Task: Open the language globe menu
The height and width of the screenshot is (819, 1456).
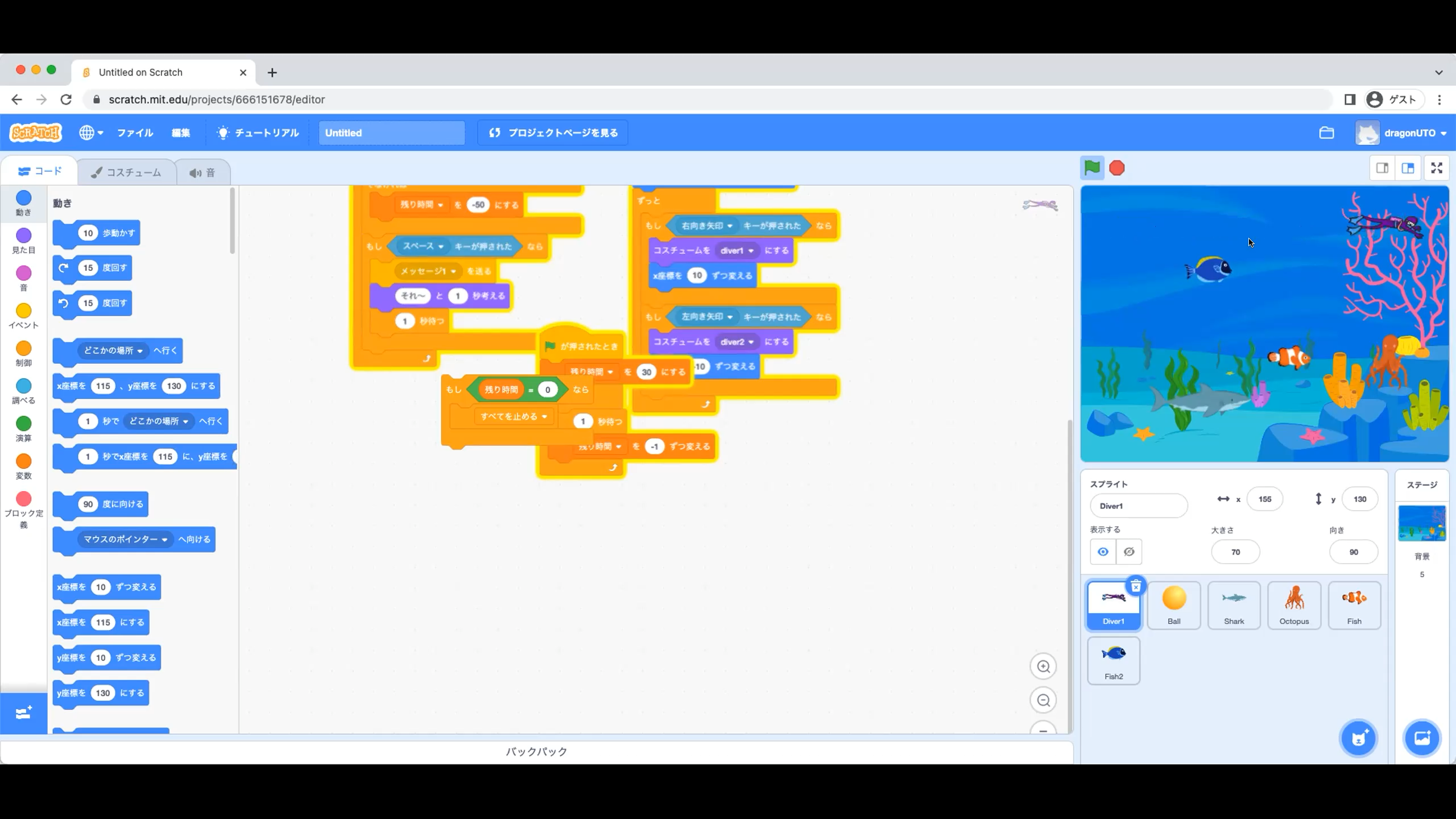Action: [x=91, y=133]
